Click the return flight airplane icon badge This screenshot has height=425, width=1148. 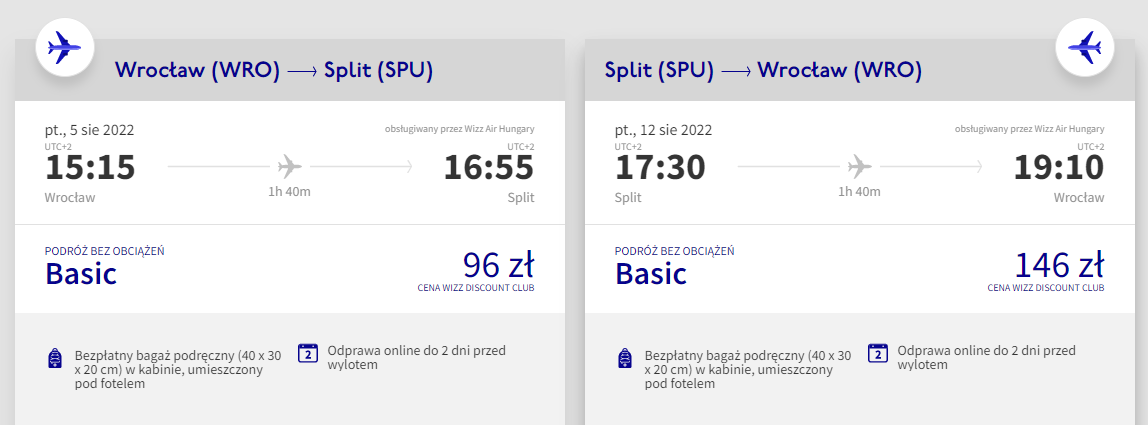click(1085, 45)
